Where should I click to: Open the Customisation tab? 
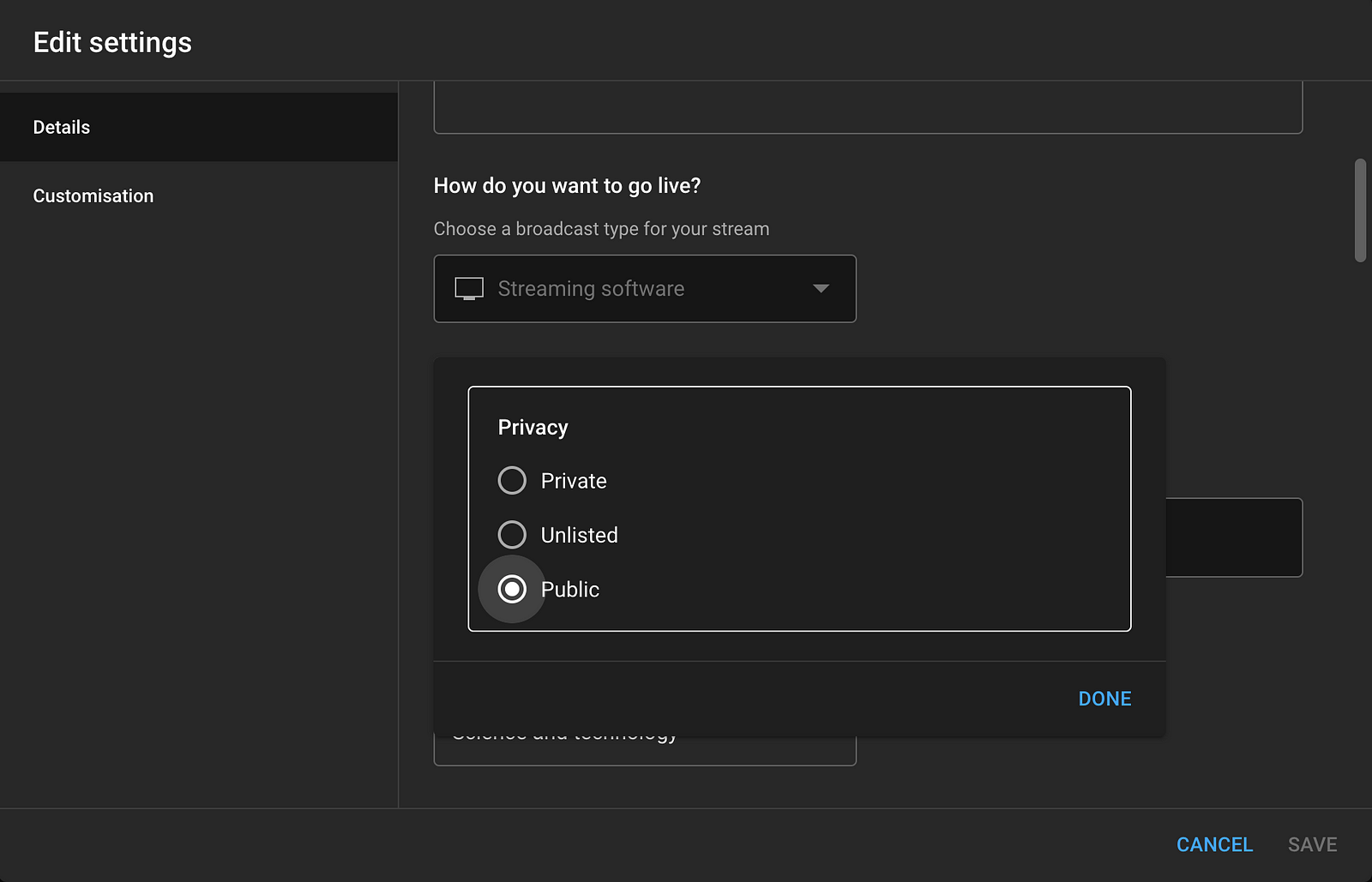click(93, 196)
